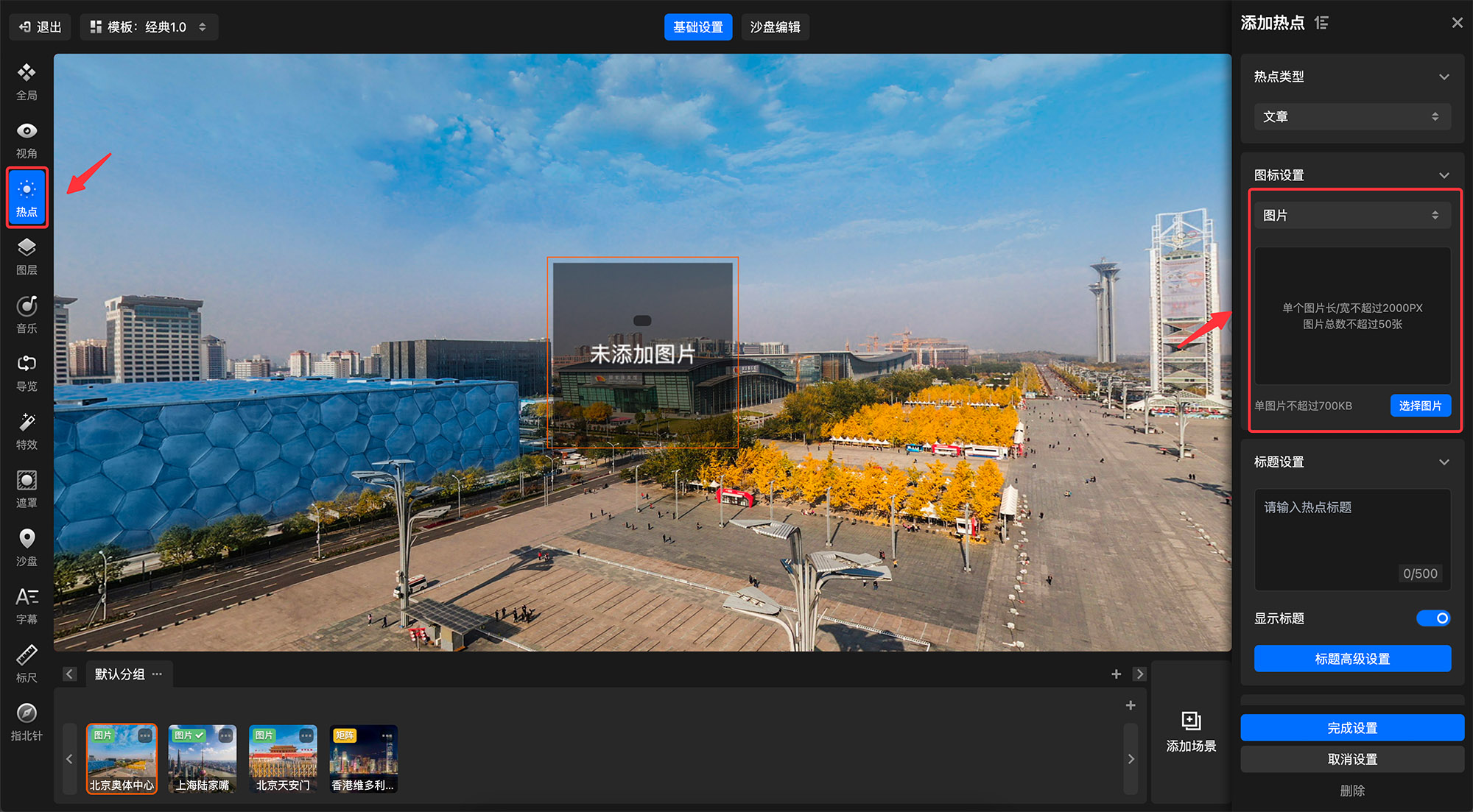This screenshot has width=1473, height=812.
Task: Toggle the 显示标题 switch off
Action: point(1432,618)
